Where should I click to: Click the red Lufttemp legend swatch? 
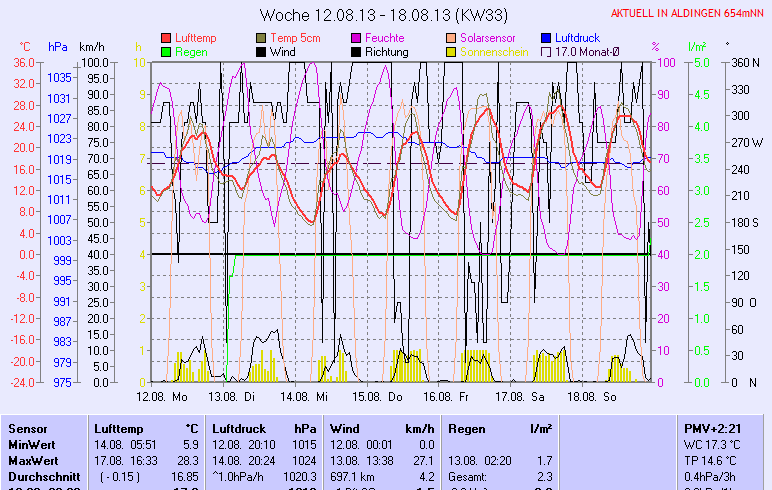(167, 38)
